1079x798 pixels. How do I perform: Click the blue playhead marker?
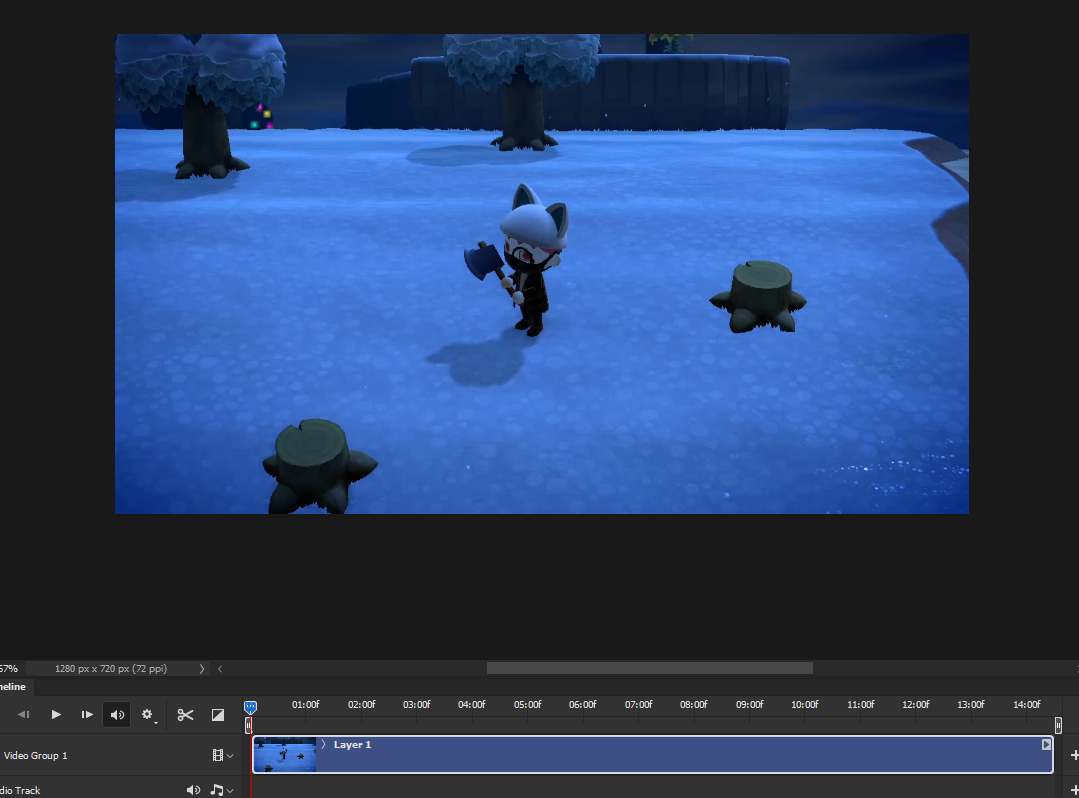[x=250, y=707]
